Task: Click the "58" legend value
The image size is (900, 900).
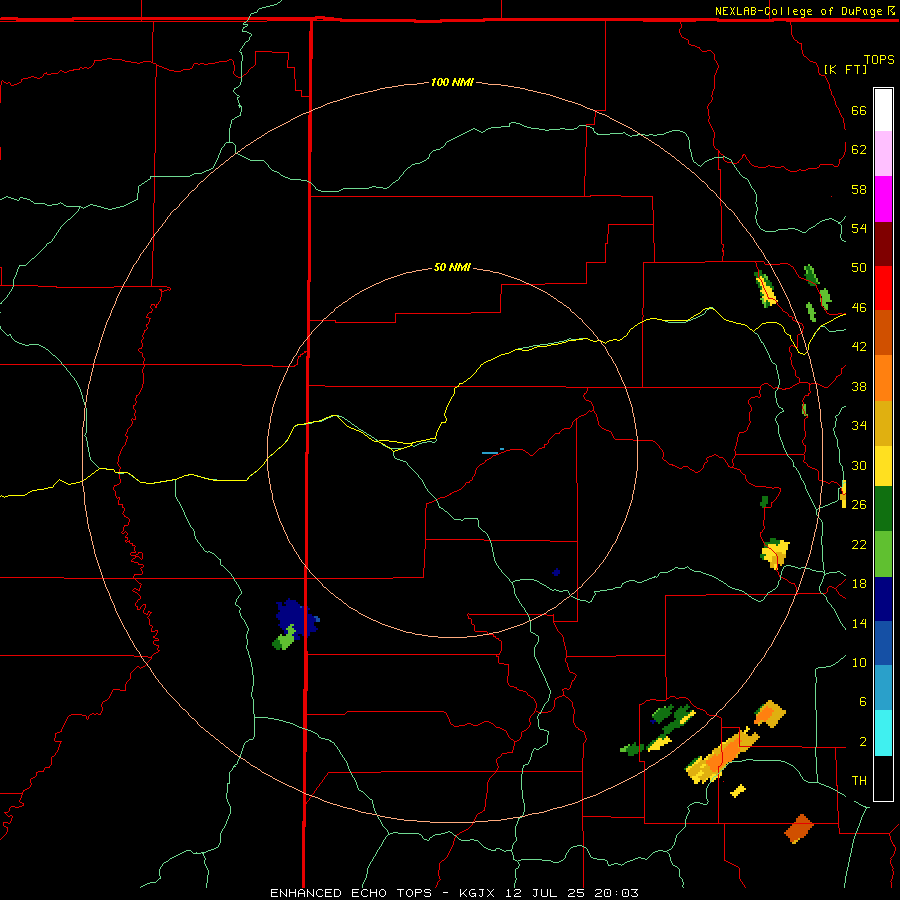Action: (x=859, y=189)
